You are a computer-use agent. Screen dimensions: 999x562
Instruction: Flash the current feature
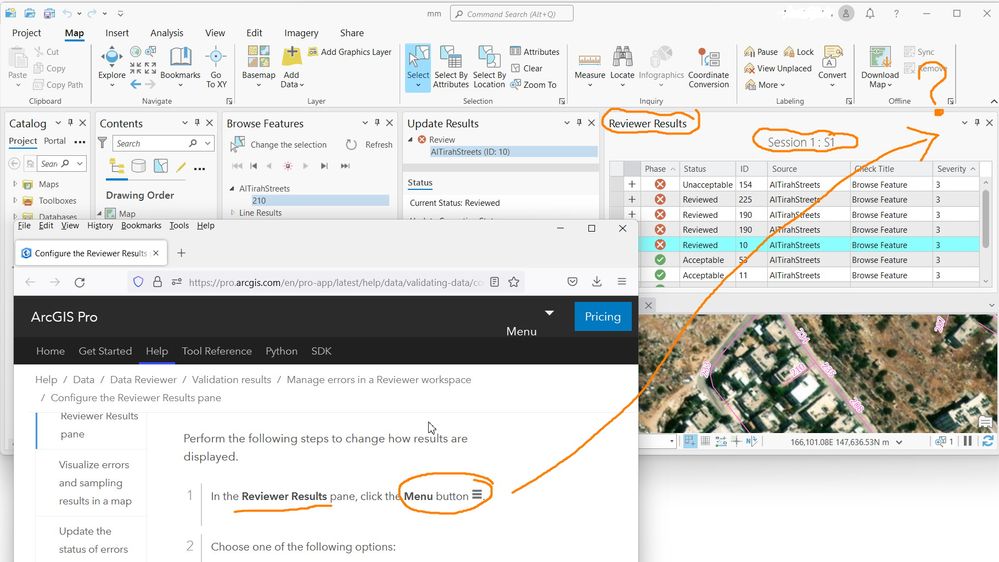(288, 166)
